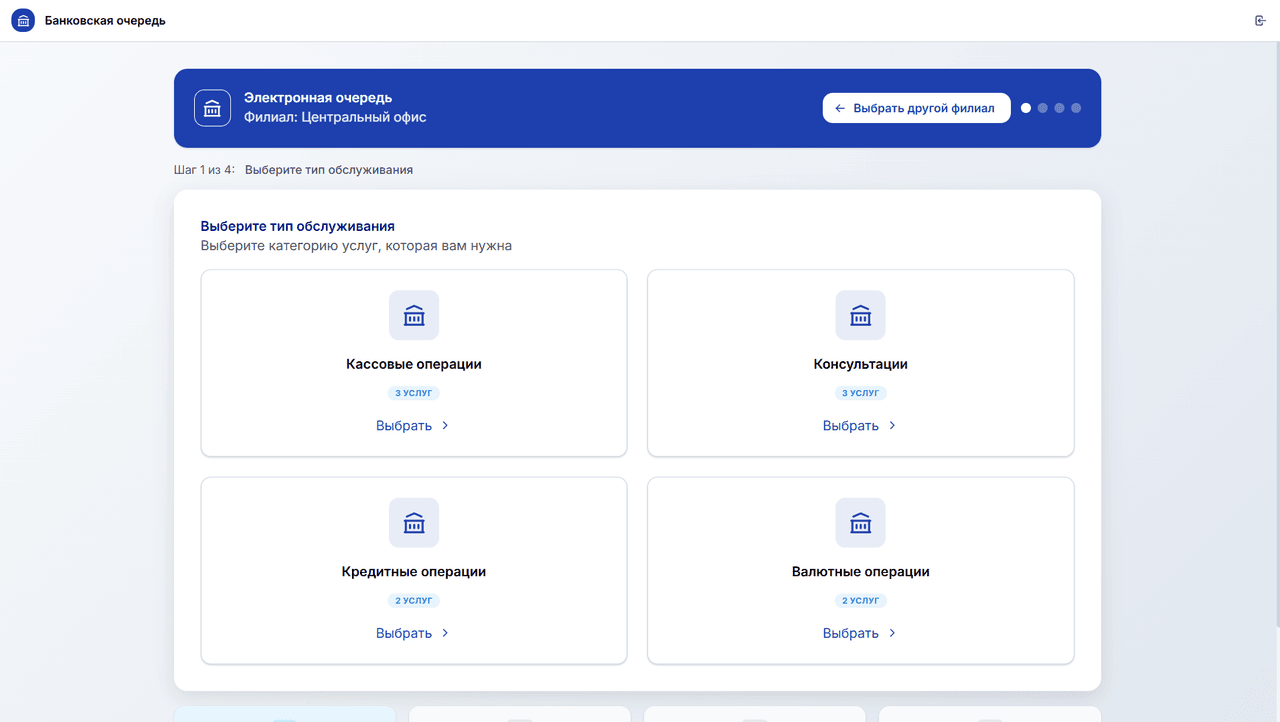Select the first step indicator dot
The width and height of the screenshot is (1280, 722).
pos(1026,108)
